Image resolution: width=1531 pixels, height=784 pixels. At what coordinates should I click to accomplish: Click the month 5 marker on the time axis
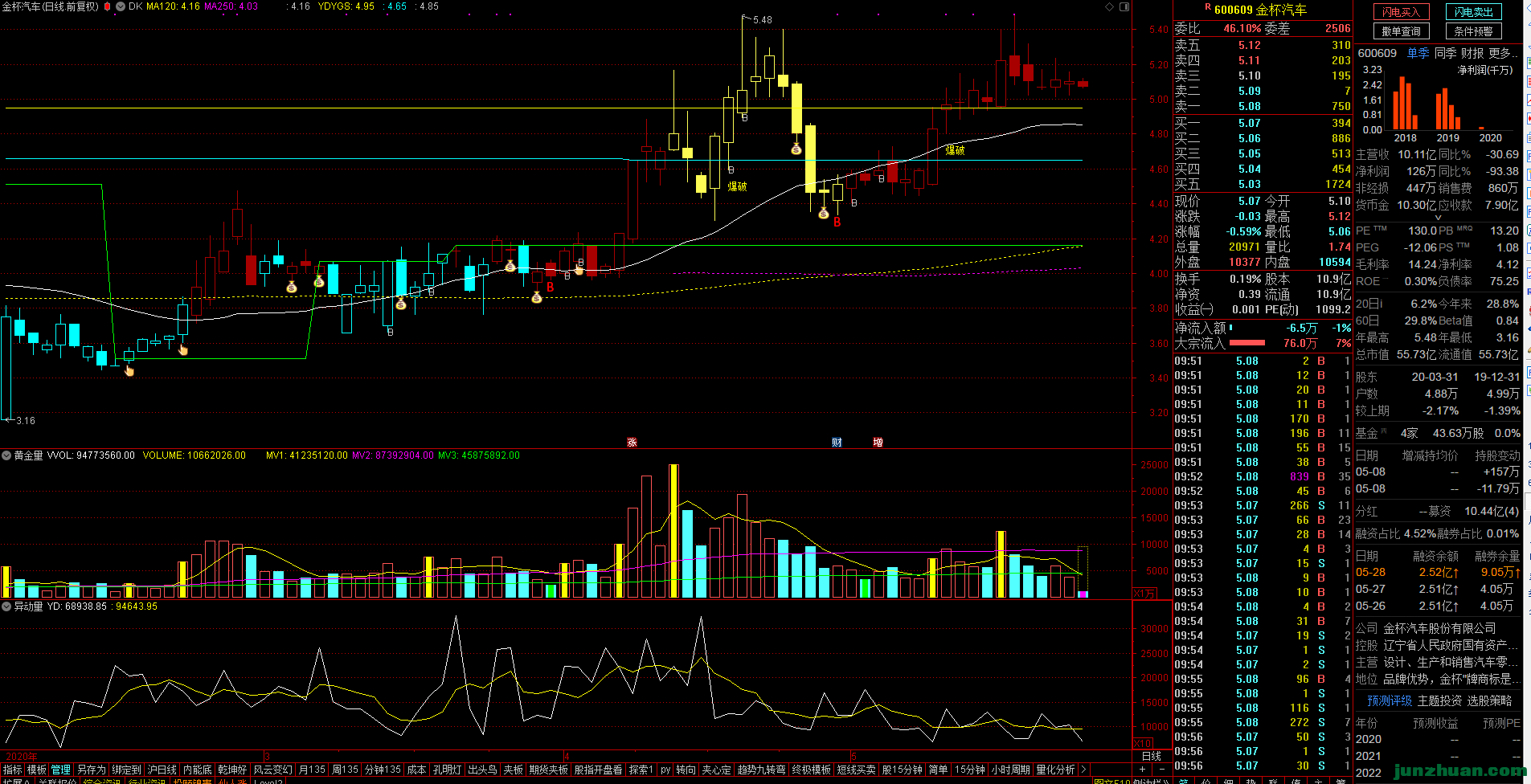(x=854, y=757)
